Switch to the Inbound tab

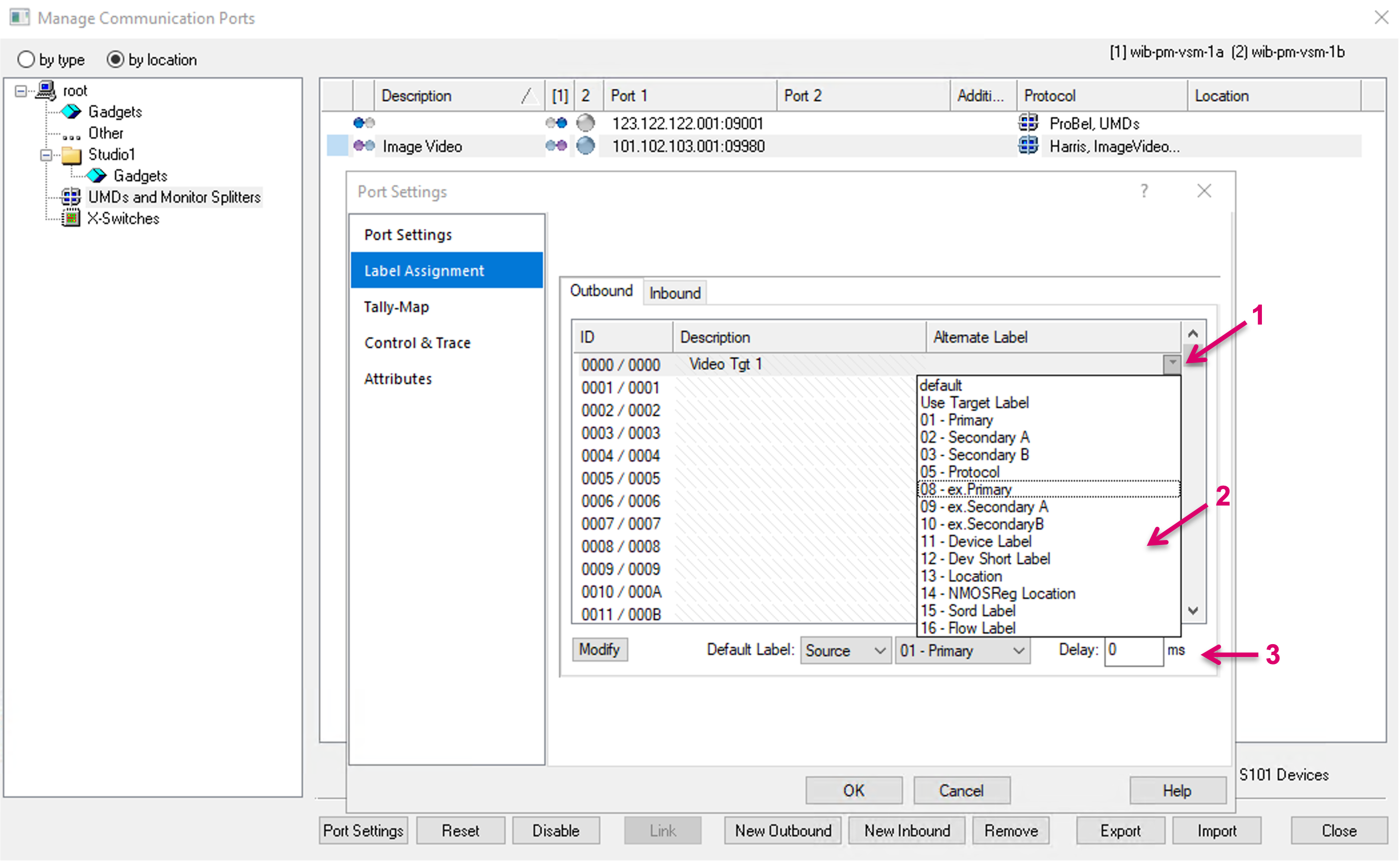pyautogui.click(x=674, y=293)
